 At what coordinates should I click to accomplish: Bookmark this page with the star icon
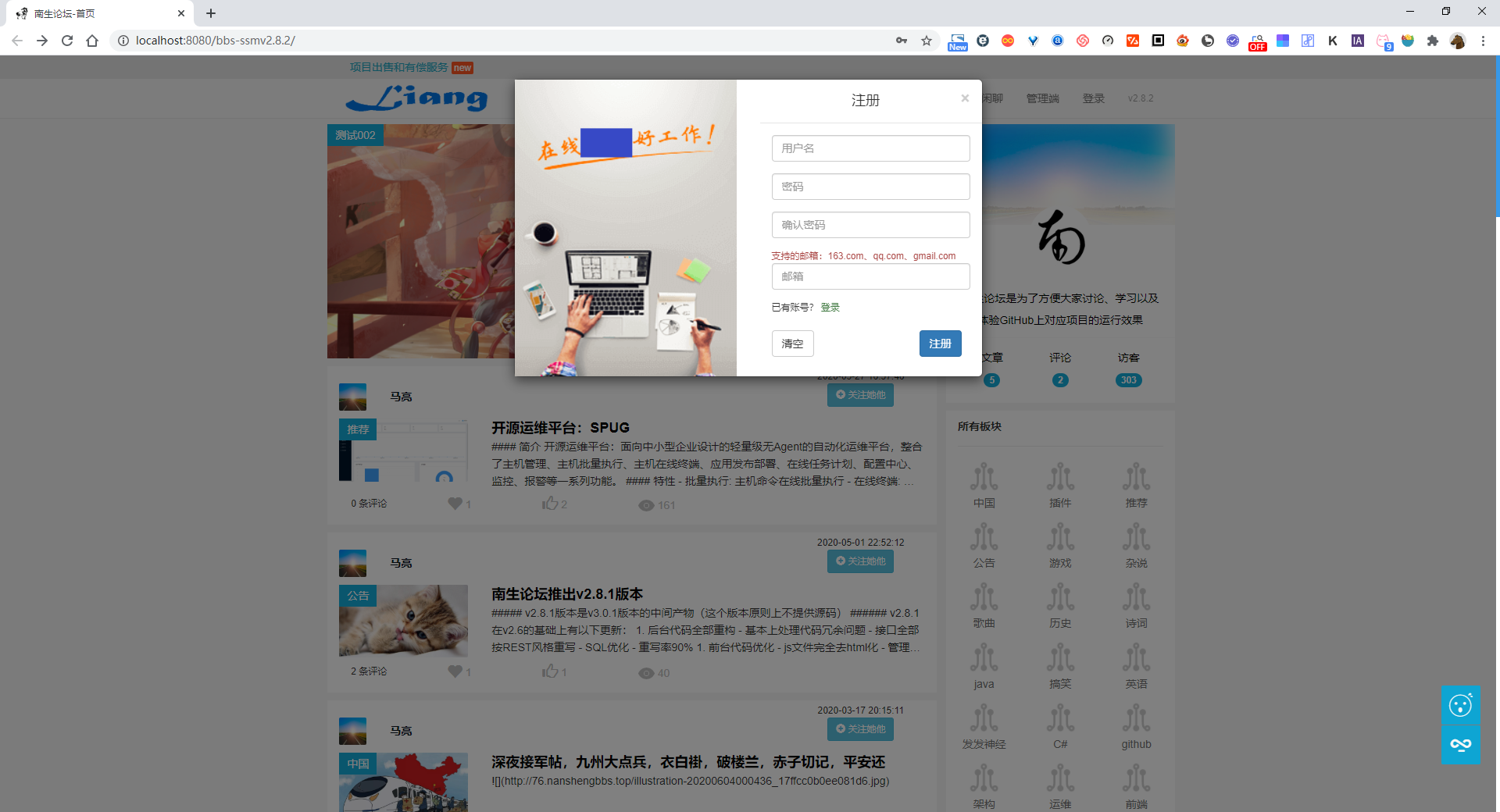(x=927, y=41)
